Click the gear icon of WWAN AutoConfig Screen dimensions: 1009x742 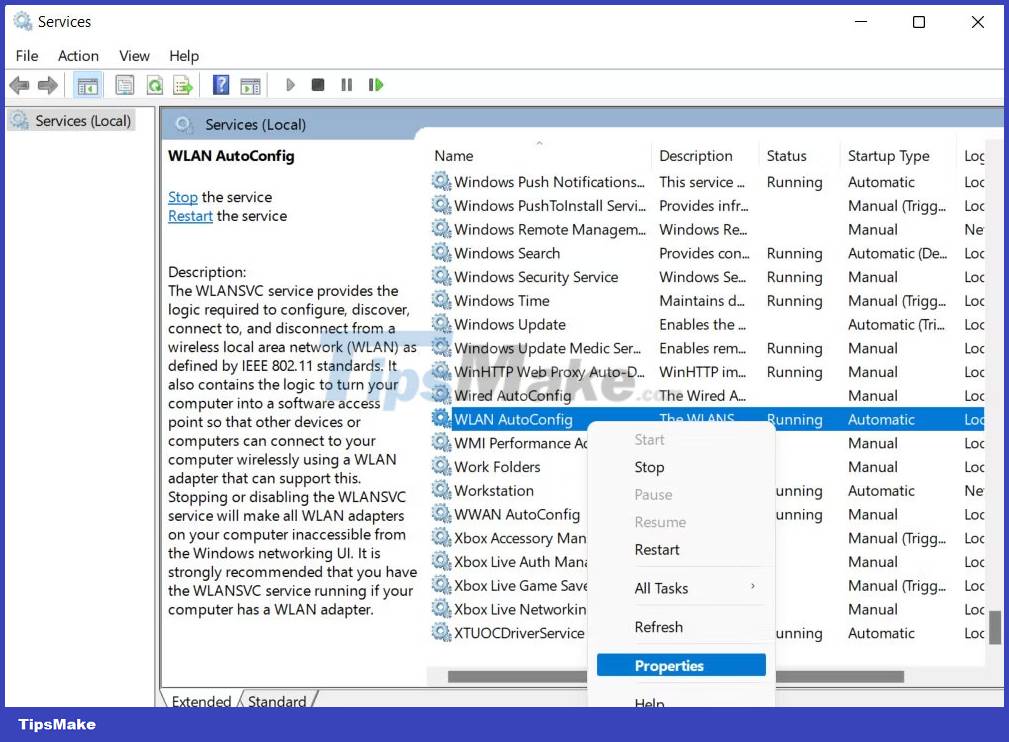[441, 514]
